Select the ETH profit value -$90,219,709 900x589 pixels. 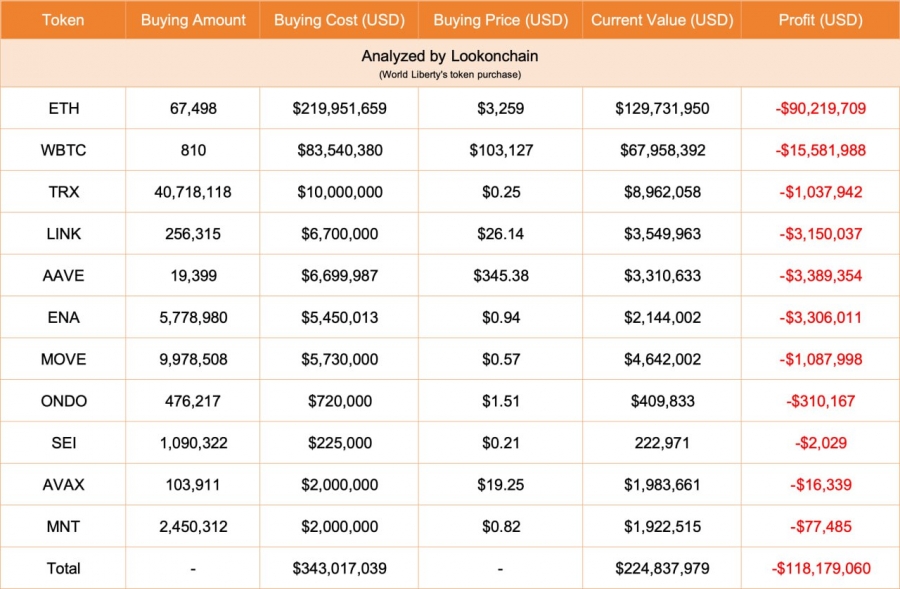click(x=820, y=108)
